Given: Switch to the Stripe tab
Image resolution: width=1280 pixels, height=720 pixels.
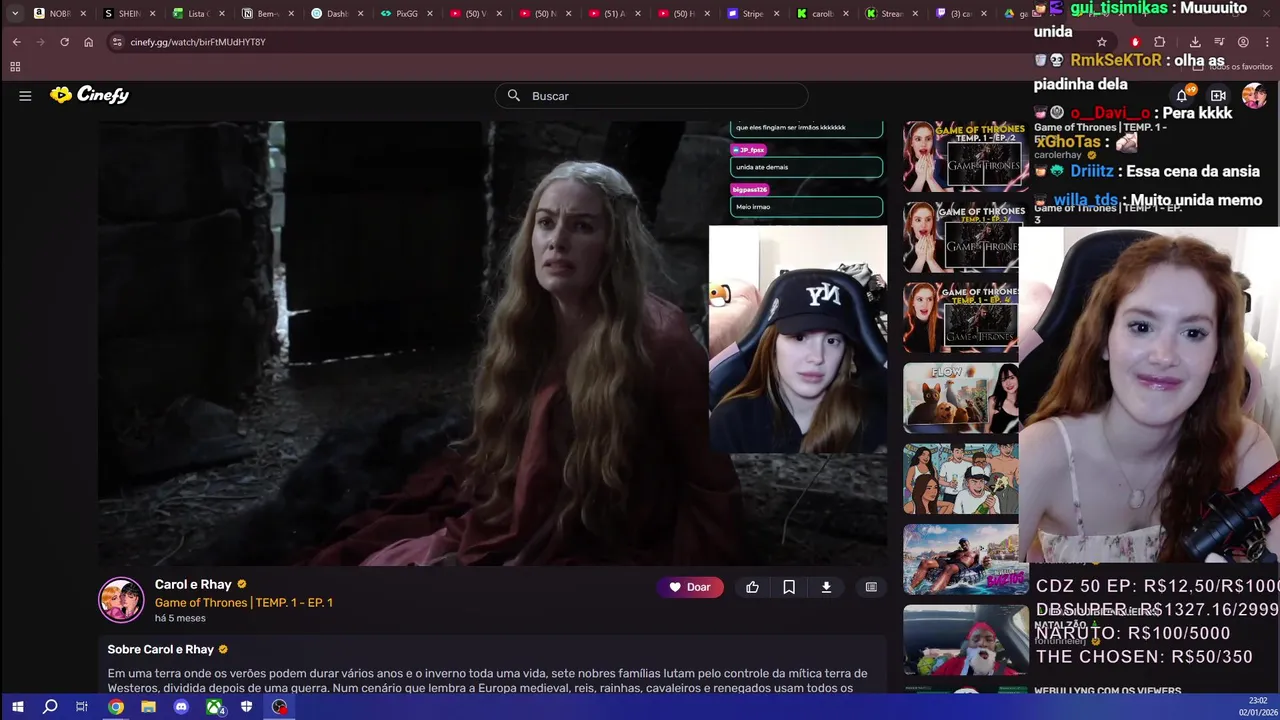Looking at the screenshot, I should click(x=752, y=14).
